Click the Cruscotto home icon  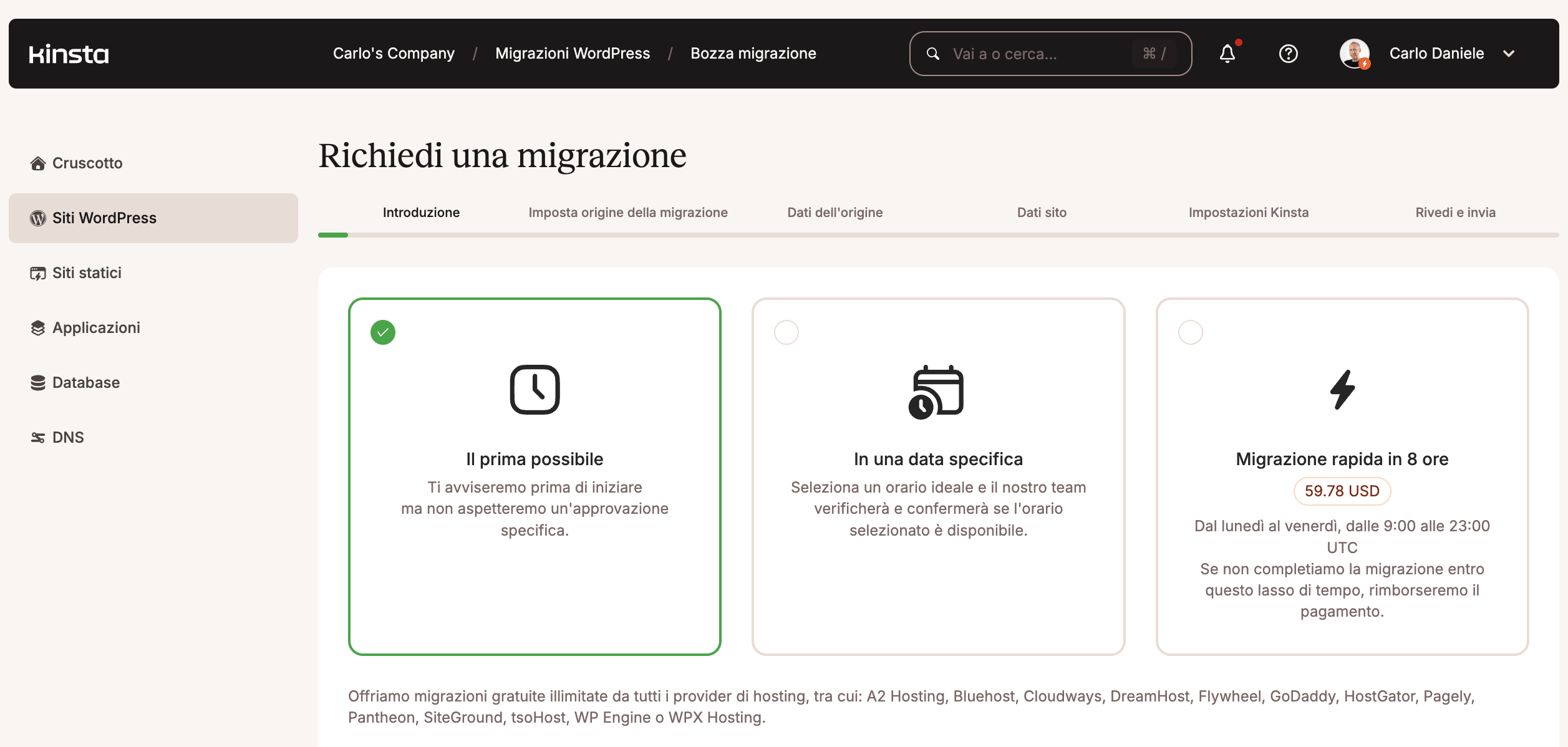pyautogui.click(x=38, y=163)
